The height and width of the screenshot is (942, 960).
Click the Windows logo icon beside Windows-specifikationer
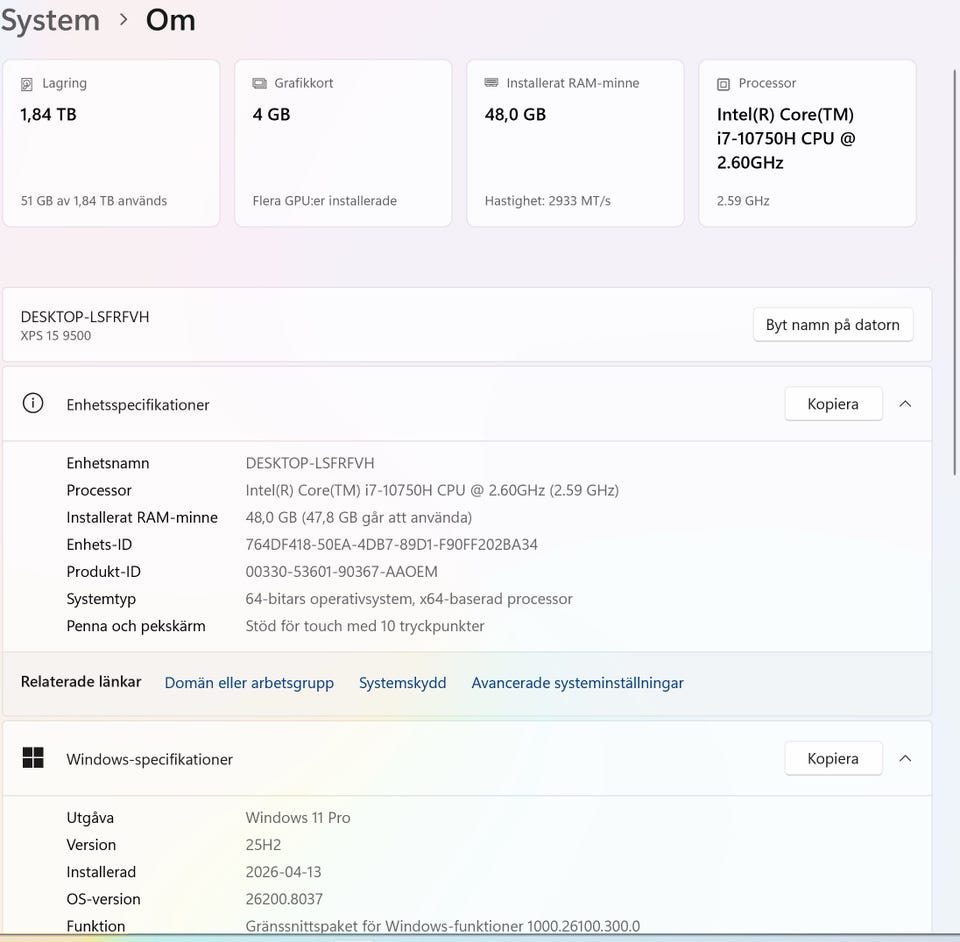pos(33,758)
